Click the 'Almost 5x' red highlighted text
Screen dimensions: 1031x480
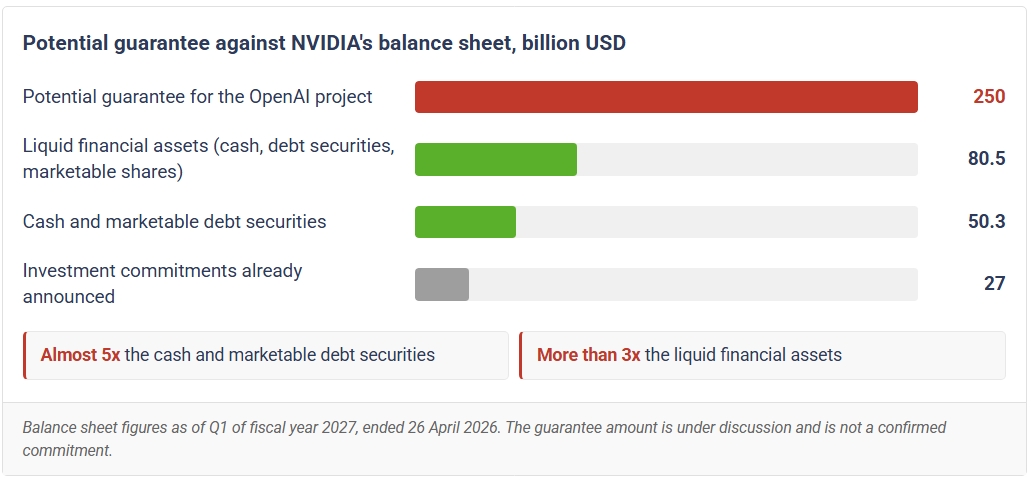click(x=80, y=355)
